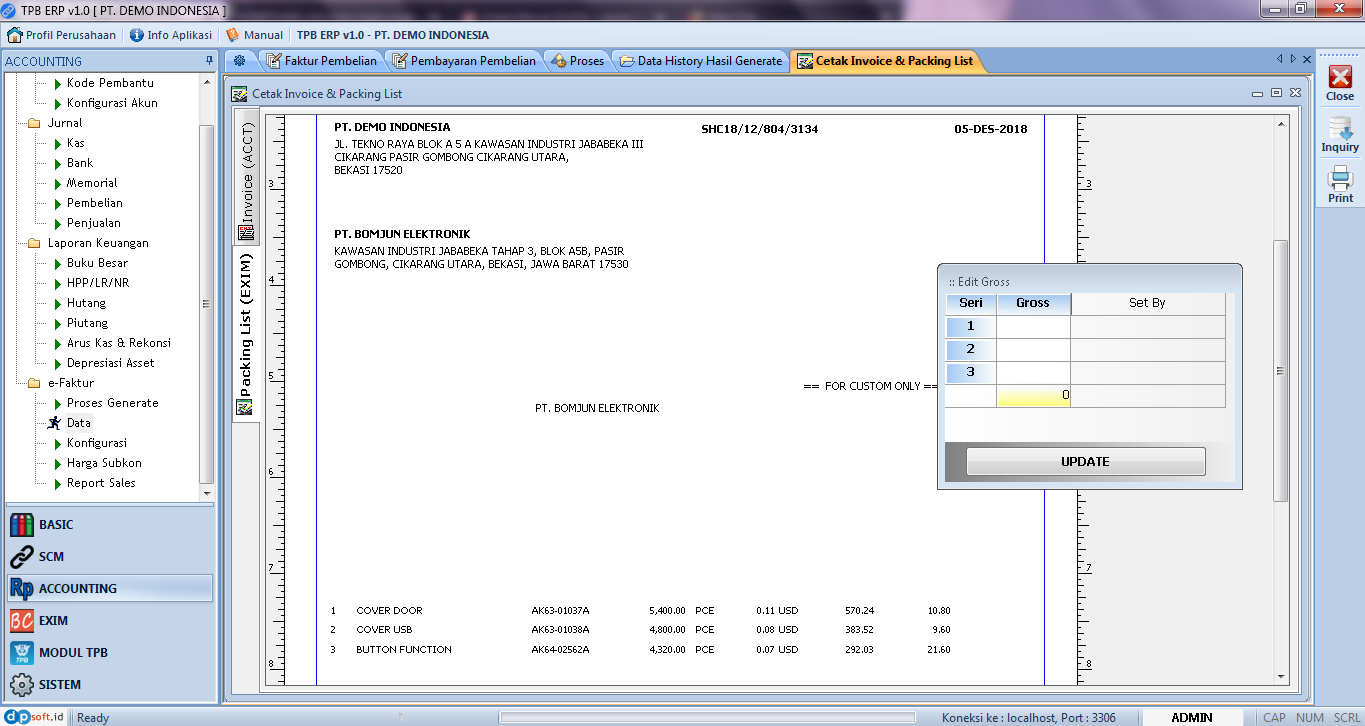Viewport: 1365px width, 726px height.
Task: Switch to Faktur Pembelian tab
Action: (321, 61)
